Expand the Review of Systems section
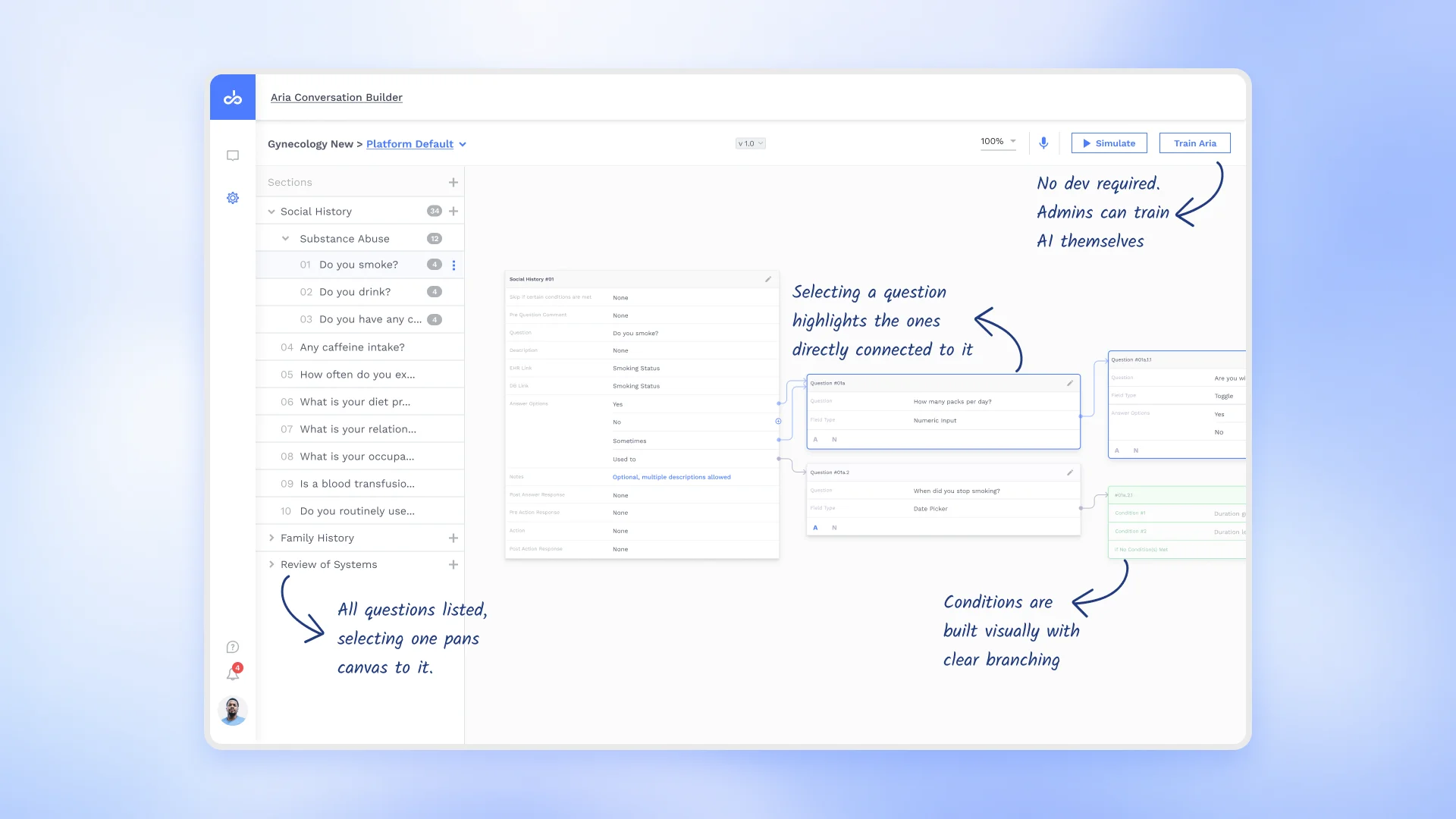Image resolution: width=1456 pixels, height=819 pixels. [271, 564]
